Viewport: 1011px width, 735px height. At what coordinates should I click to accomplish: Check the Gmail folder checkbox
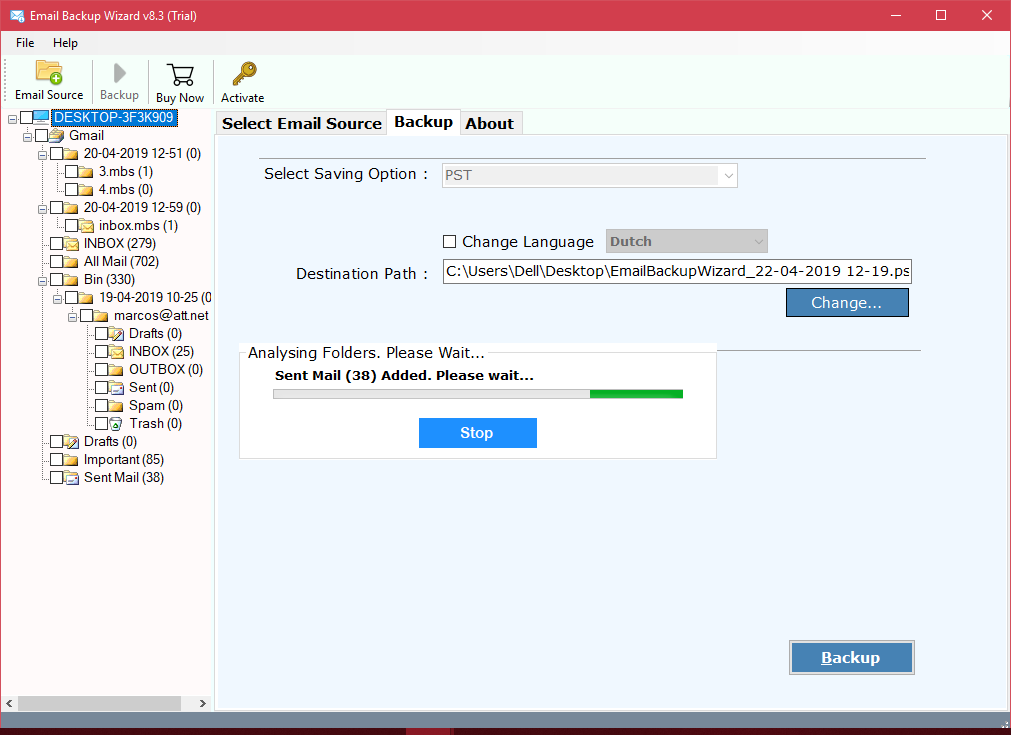(x=42, y=135)
